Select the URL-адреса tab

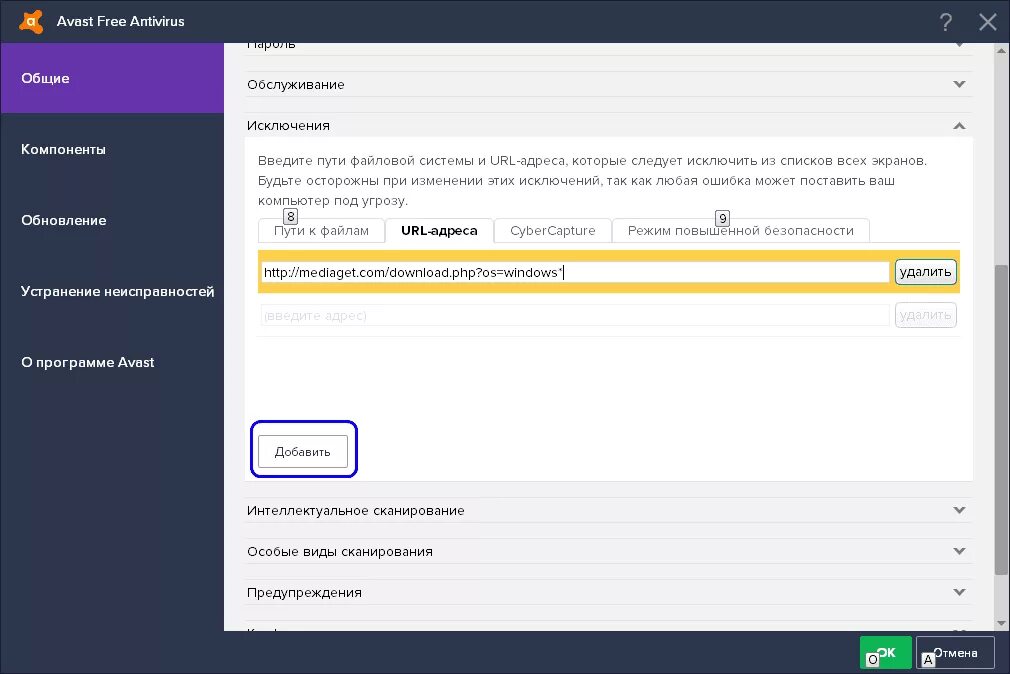439,231
